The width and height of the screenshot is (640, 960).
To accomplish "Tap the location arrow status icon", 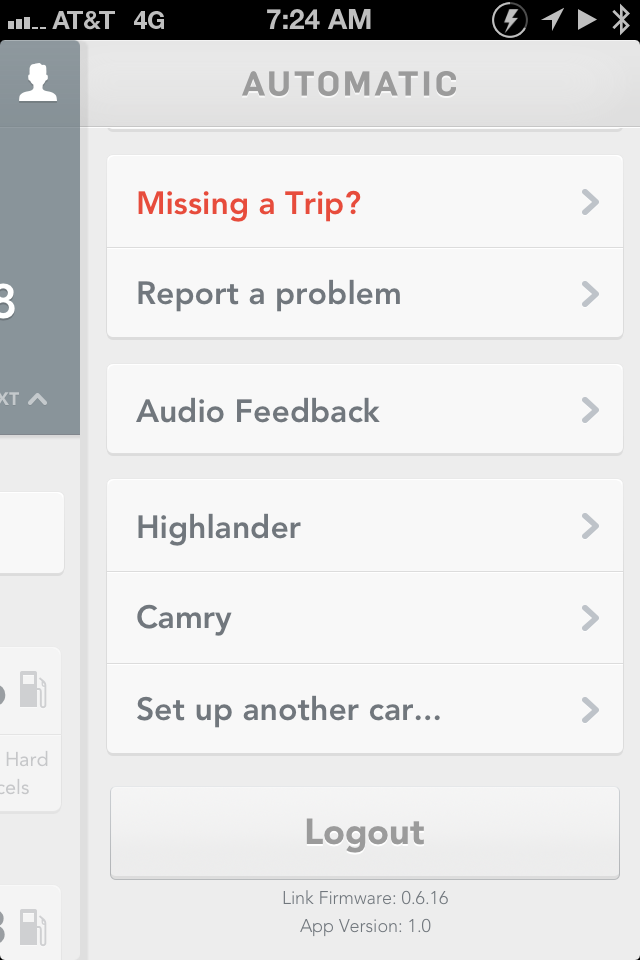I will point(552,20).
